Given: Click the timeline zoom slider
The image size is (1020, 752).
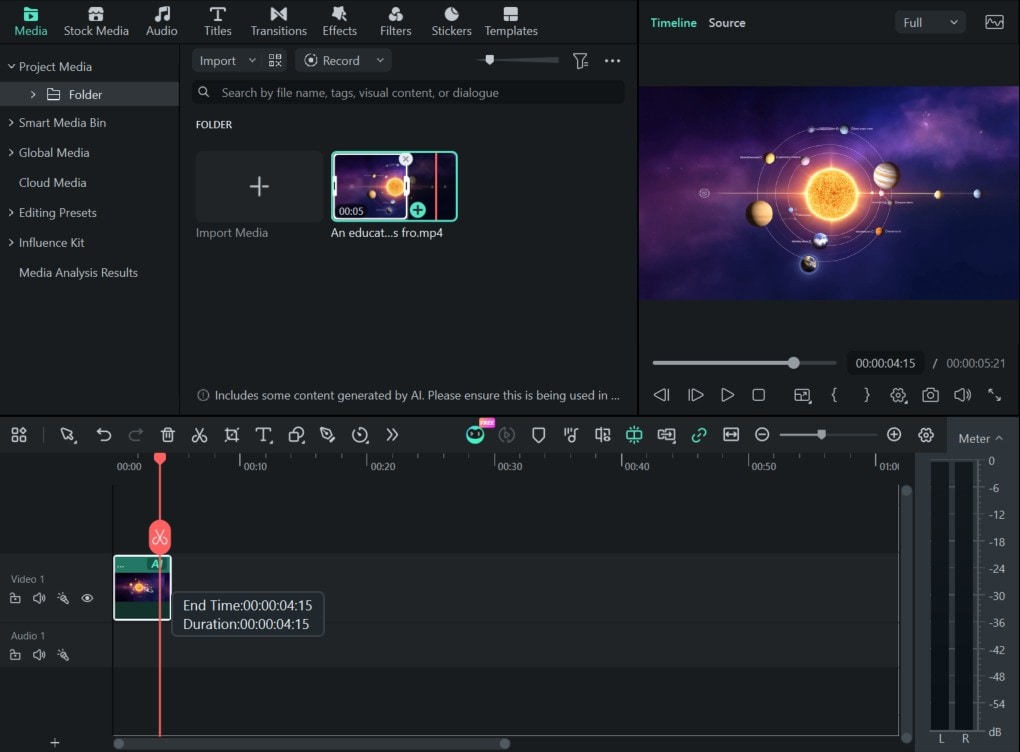Looking at the screenshot, I should (827, 435).
